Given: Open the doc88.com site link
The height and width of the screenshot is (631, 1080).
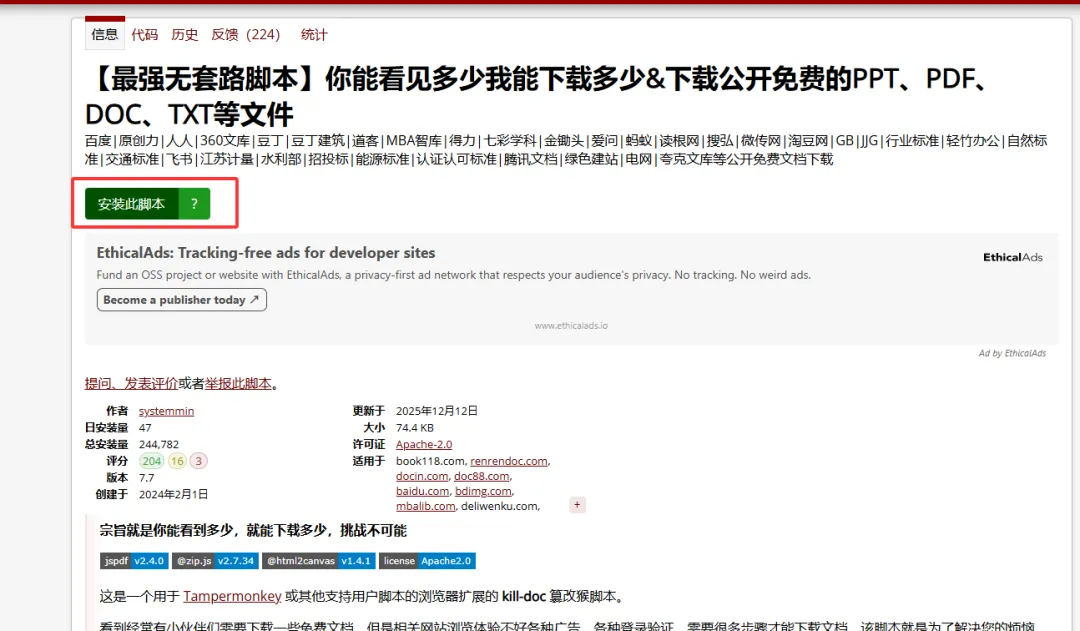Looking at the screenshot, I should click(481, 476).
